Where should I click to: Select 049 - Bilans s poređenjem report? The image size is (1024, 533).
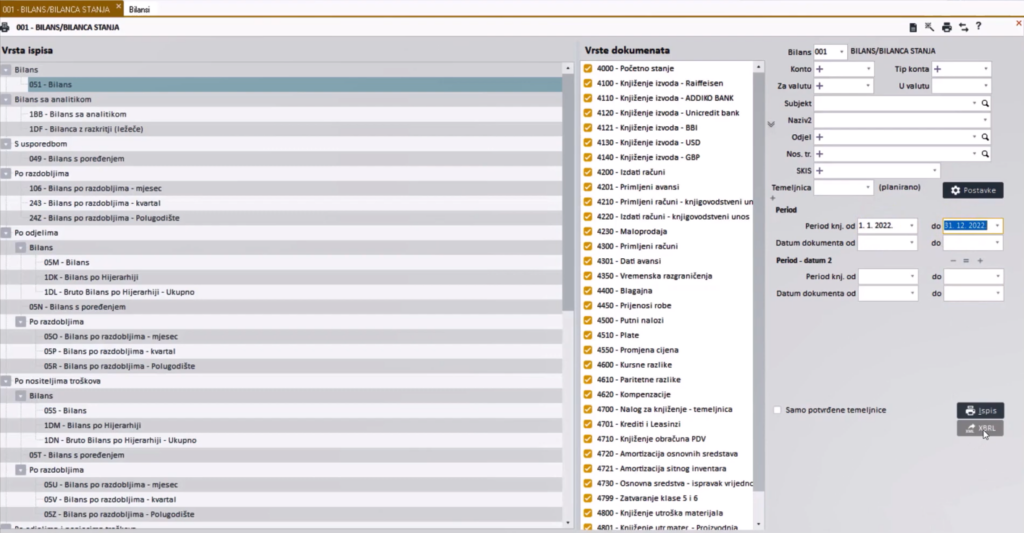click(69, 158)
